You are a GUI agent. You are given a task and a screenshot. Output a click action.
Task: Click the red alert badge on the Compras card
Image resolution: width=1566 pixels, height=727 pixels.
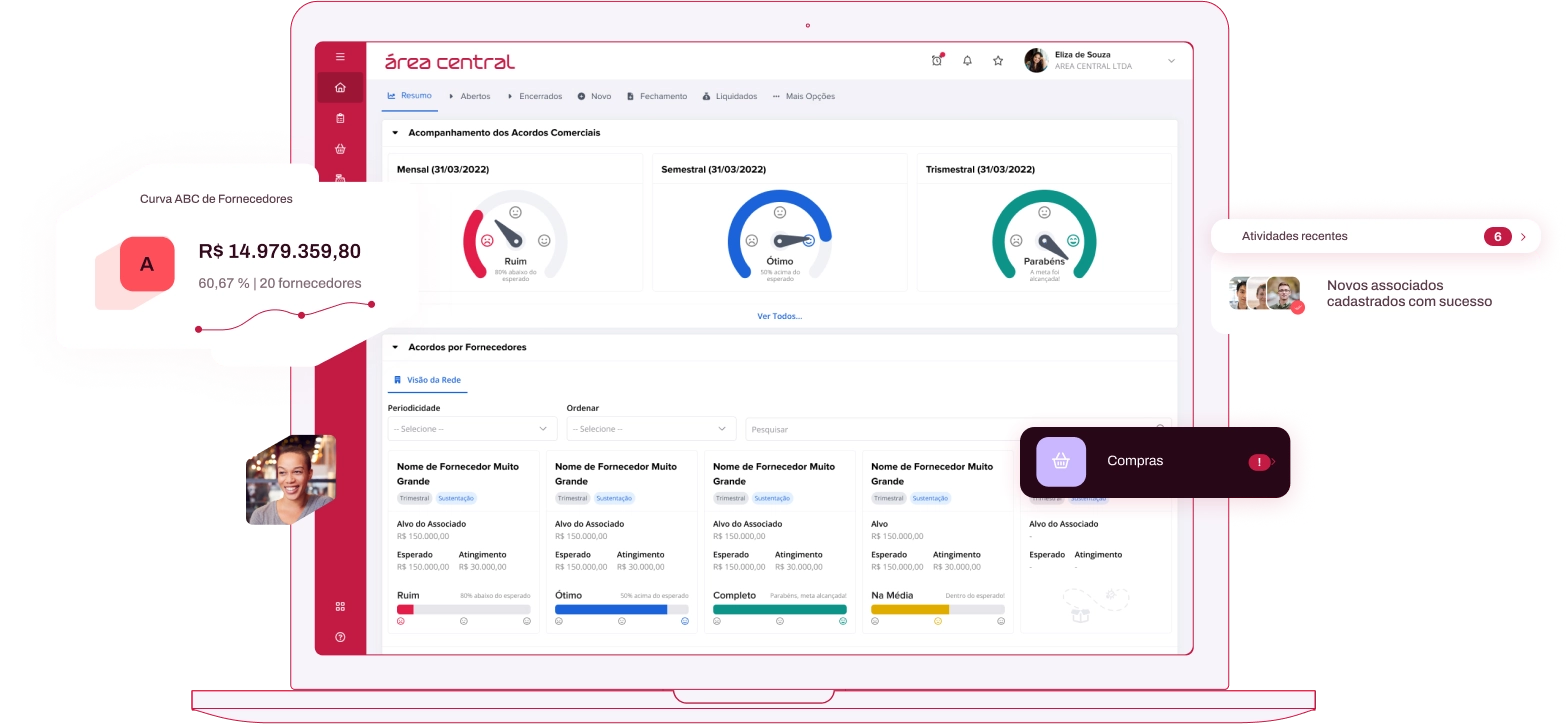click(1259, 462)
